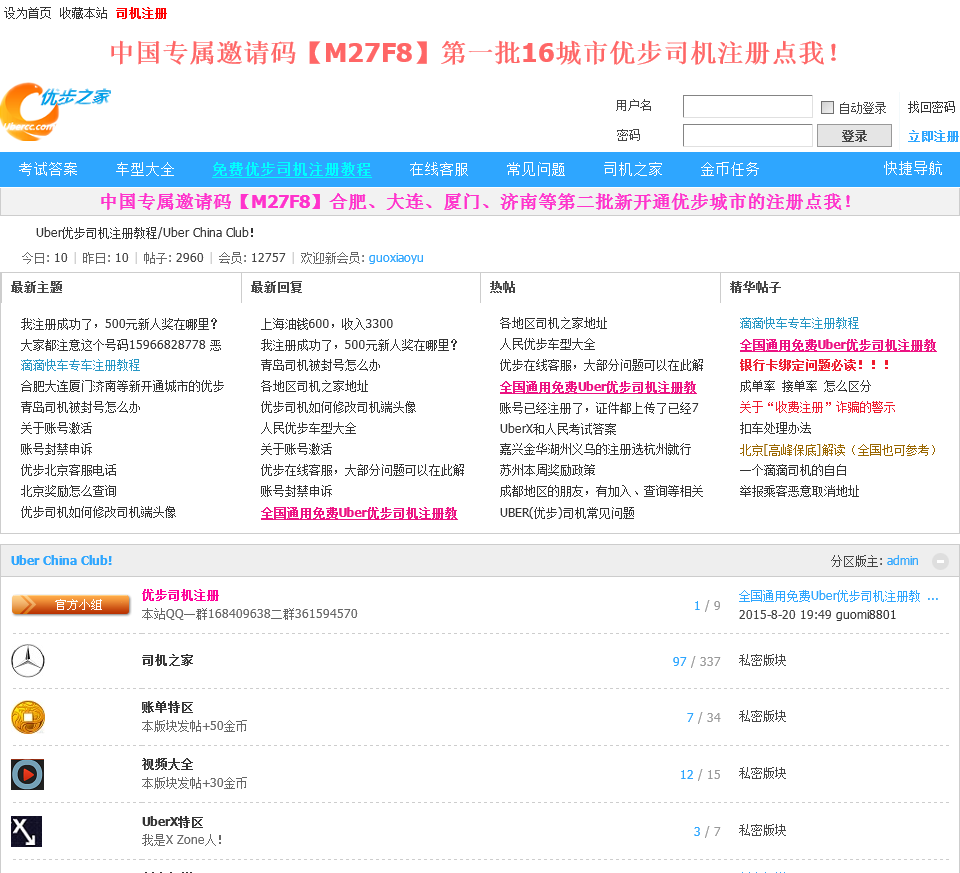Open 关于账号激活 in 最新回复 column
Image resolution: width=960 pixels, height=873 pixels.
tap(296, 449)
